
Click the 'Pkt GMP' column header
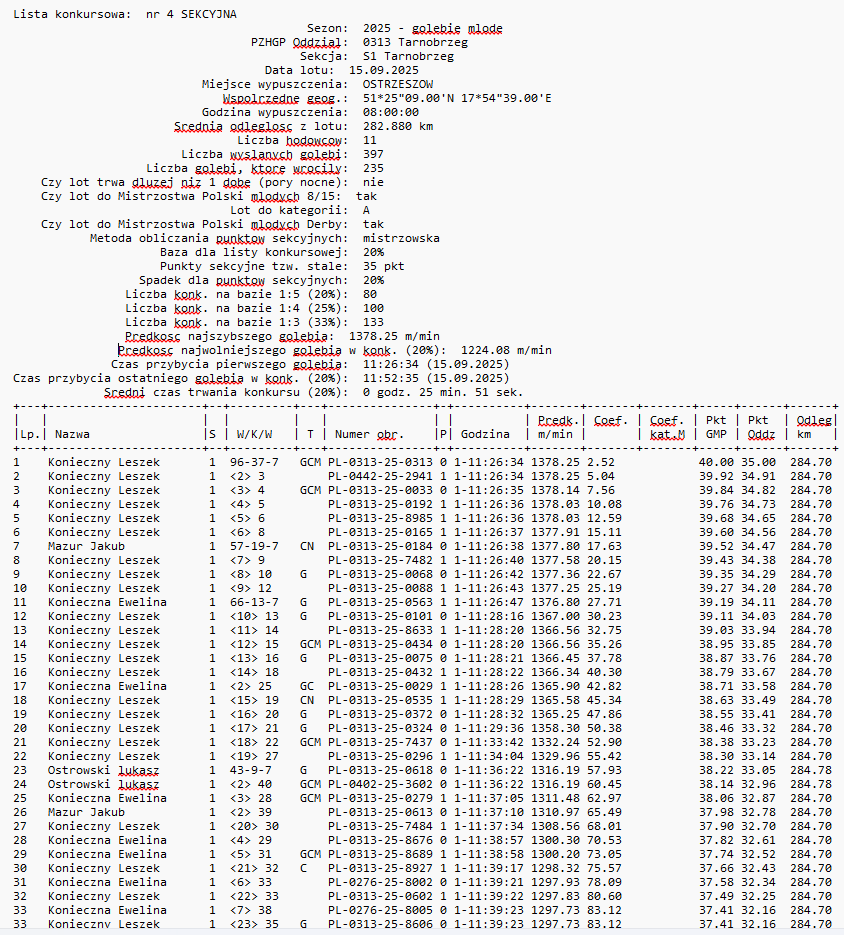coord(715,427)
